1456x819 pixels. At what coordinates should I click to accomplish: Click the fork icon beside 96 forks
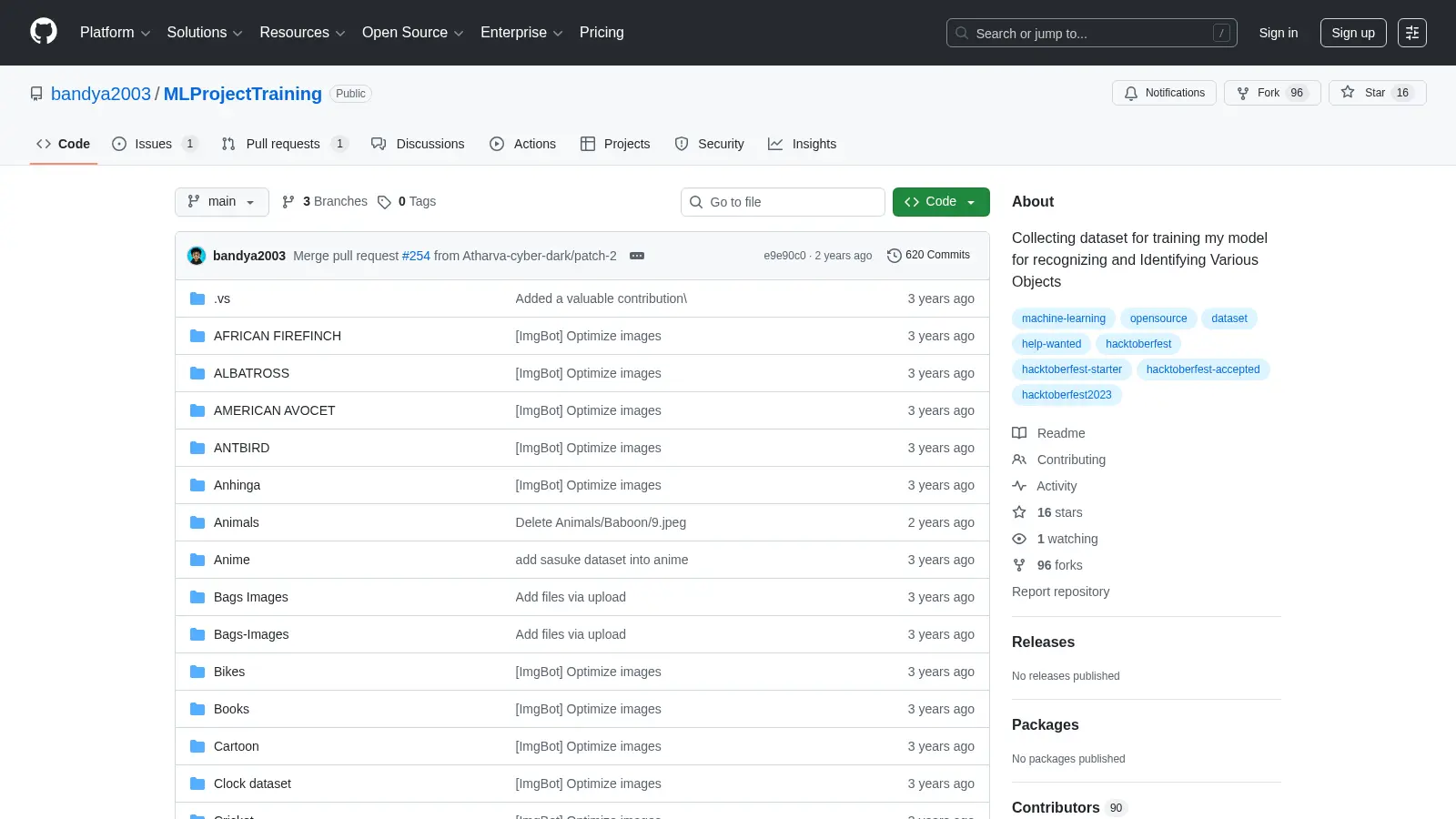tap(1019, 565)
